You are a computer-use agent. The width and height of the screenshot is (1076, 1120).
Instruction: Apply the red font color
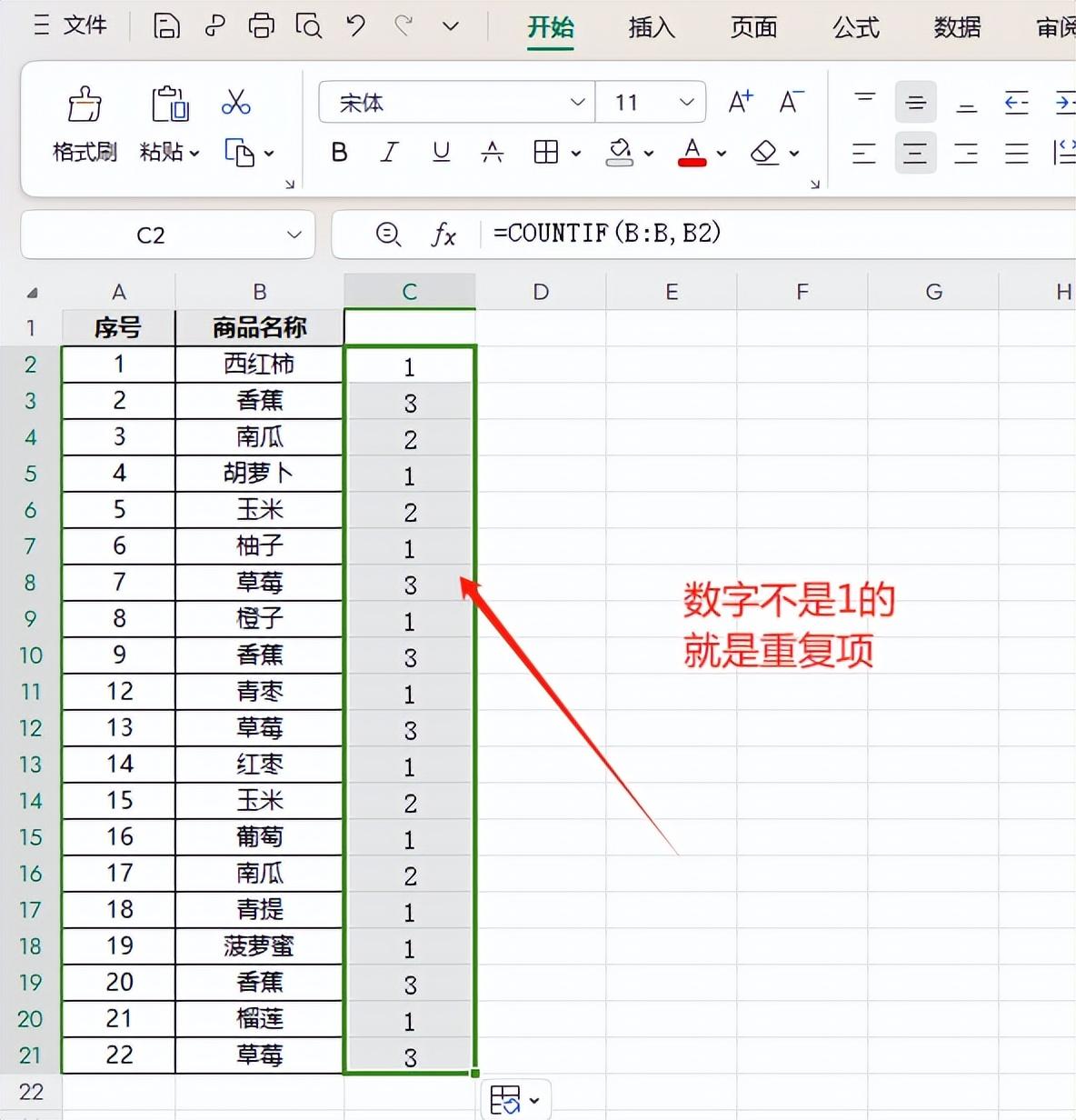(x=692, y=153)
